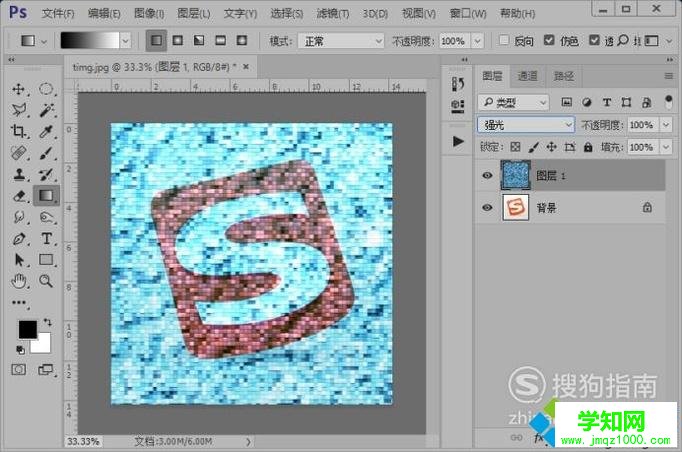Select the Eraser tool

click(x=18, y=196)
